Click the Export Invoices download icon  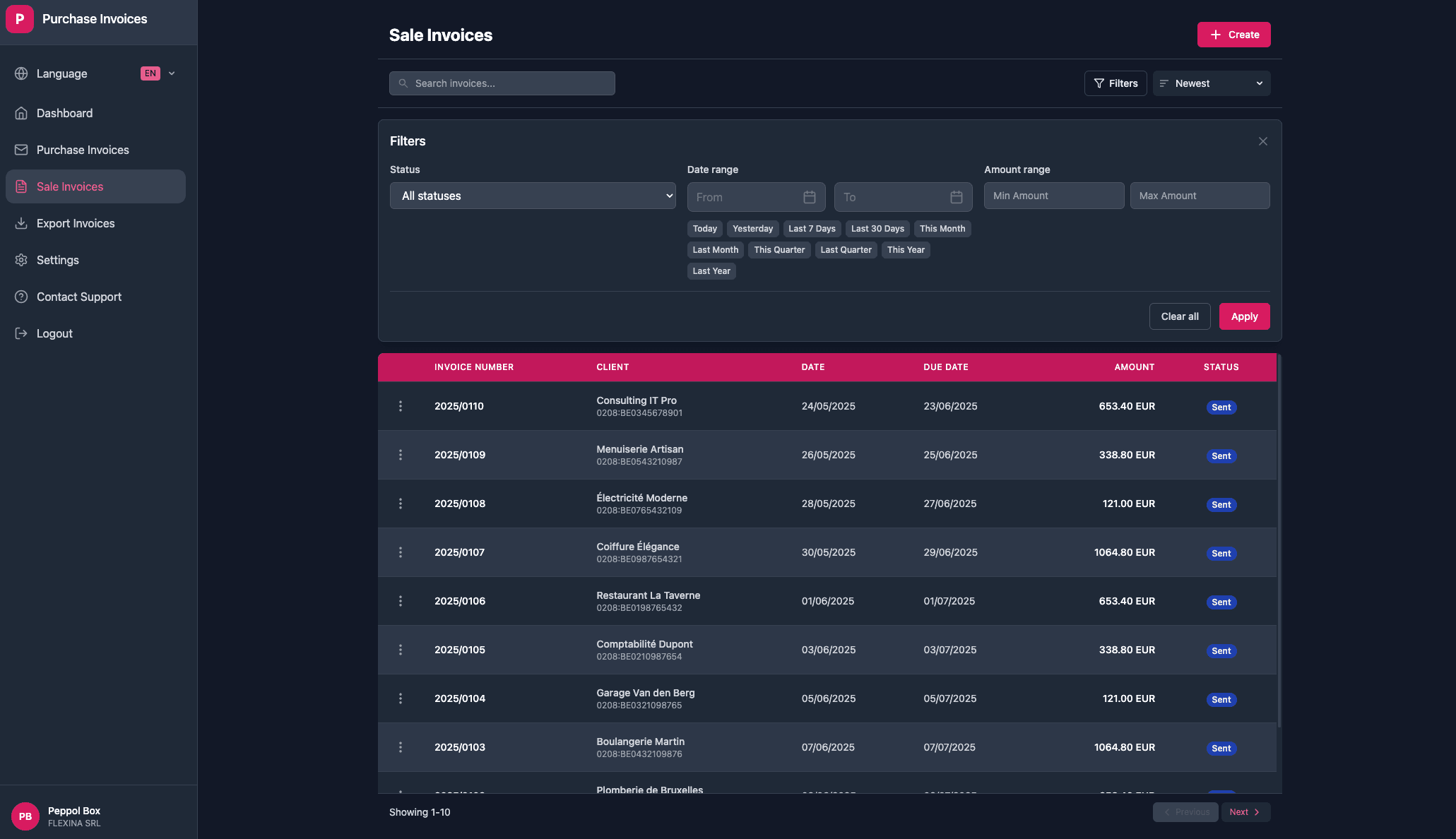(21, 223)
